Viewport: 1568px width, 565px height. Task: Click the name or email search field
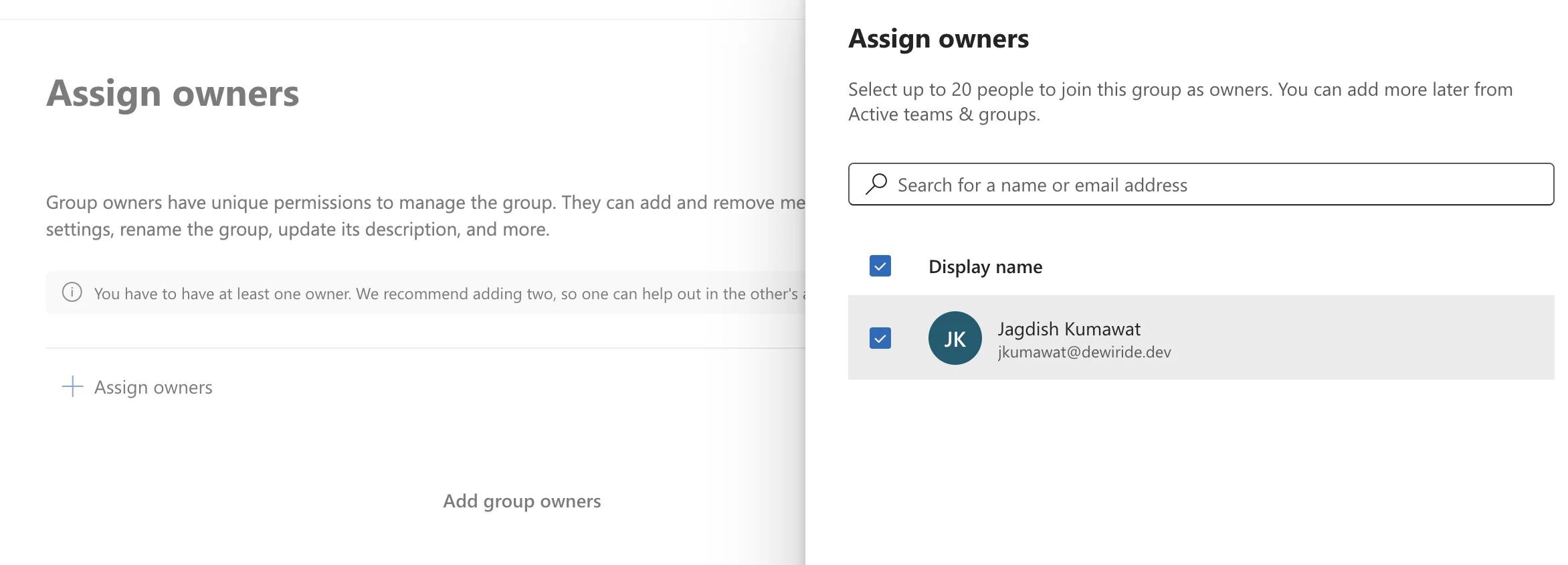tap(1201, 184)
